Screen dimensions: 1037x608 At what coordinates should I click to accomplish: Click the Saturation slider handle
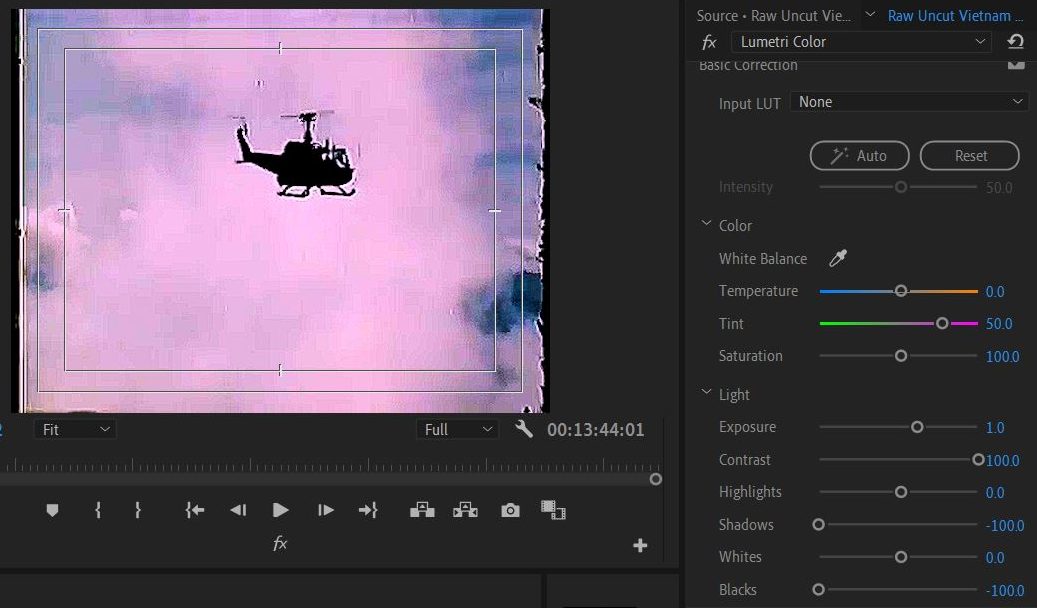[x=901, y=356]
